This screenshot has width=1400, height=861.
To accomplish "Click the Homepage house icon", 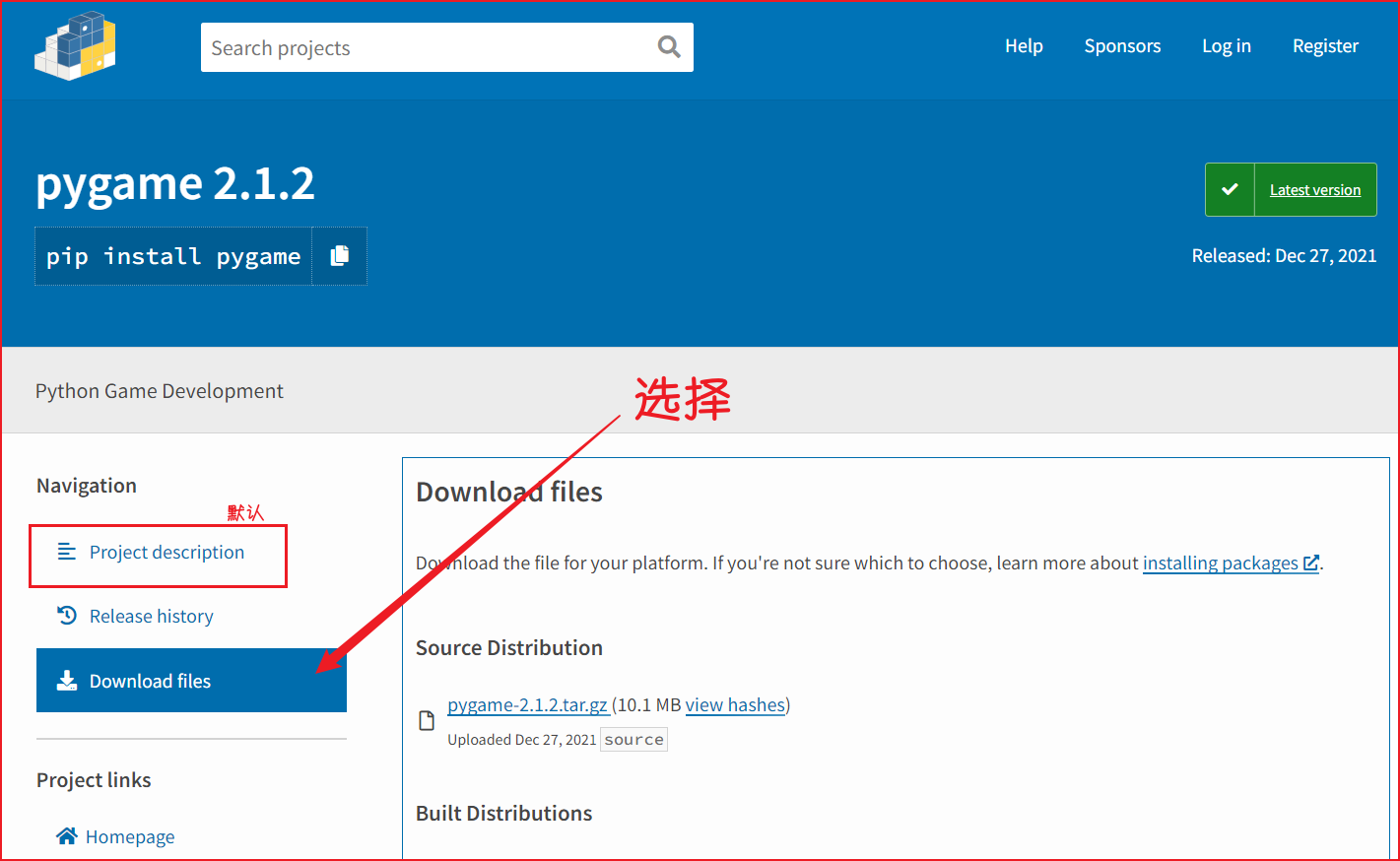I will (x=67, y=835).
